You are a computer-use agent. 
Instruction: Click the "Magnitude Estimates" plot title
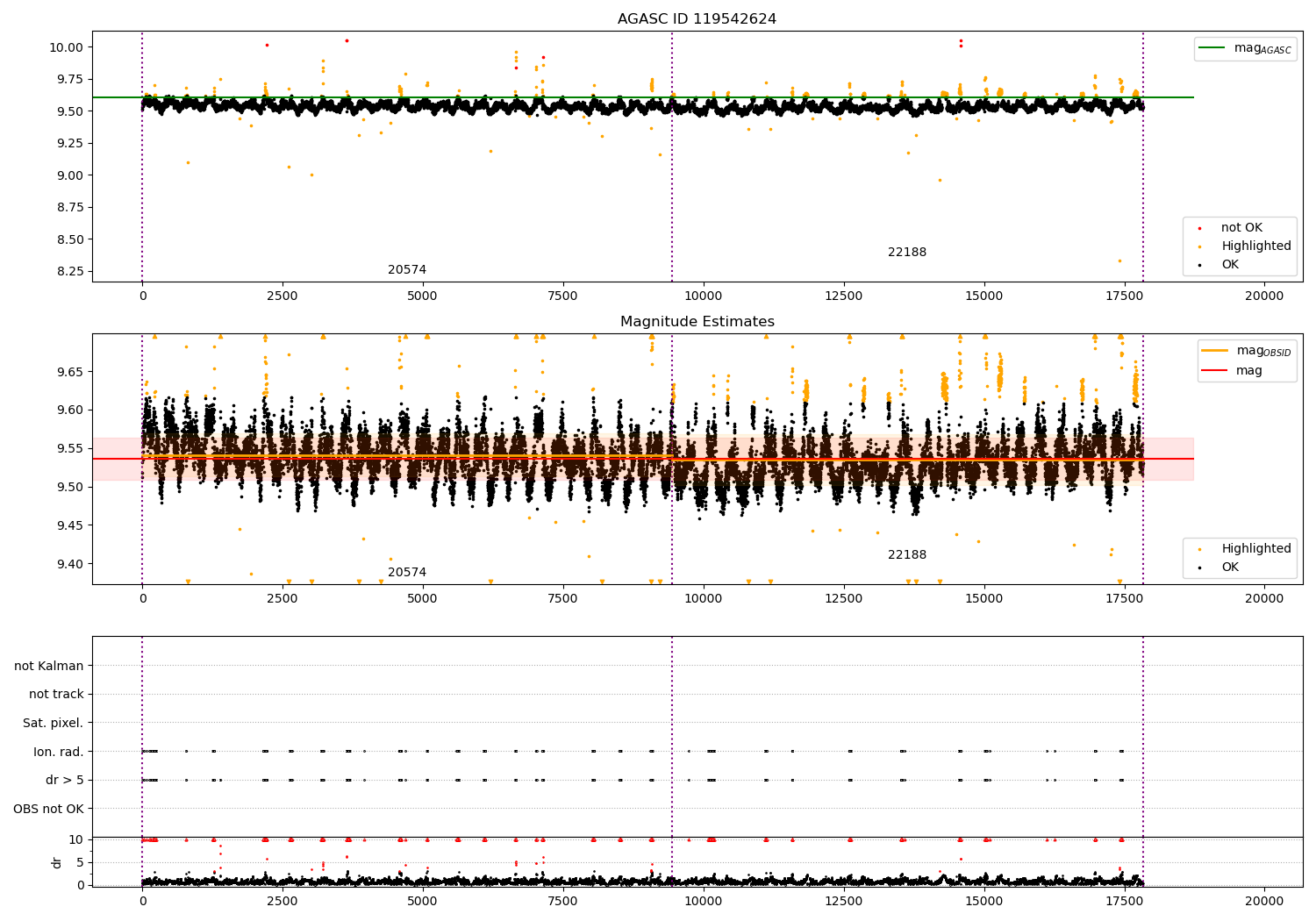click(697, 322)
